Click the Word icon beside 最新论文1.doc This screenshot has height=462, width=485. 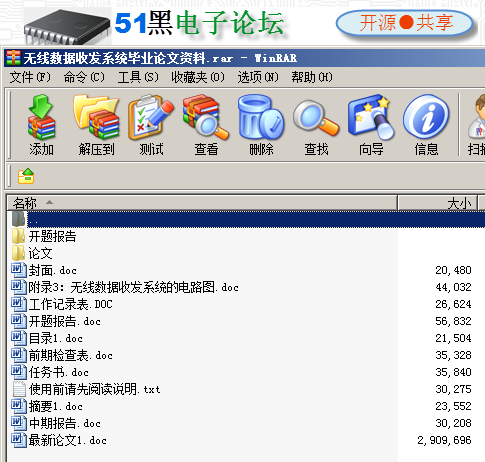(x=19, y=440)
